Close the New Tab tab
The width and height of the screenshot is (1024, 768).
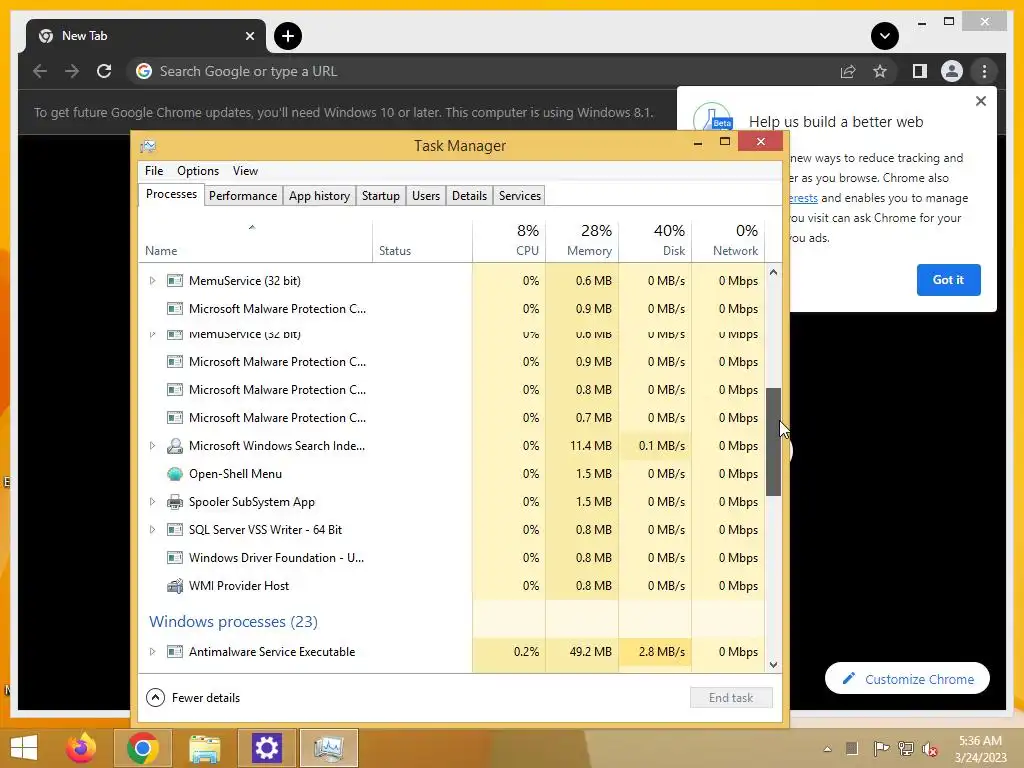click(249, 36)
